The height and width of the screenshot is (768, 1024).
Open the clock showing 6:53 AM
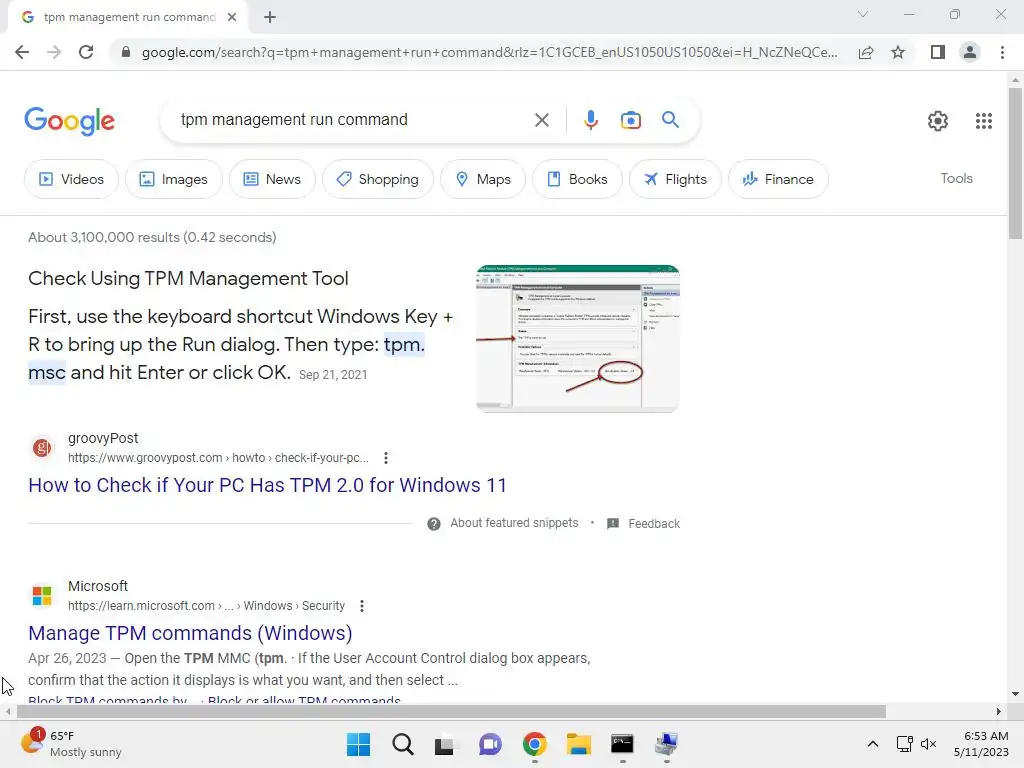point(981,744)
